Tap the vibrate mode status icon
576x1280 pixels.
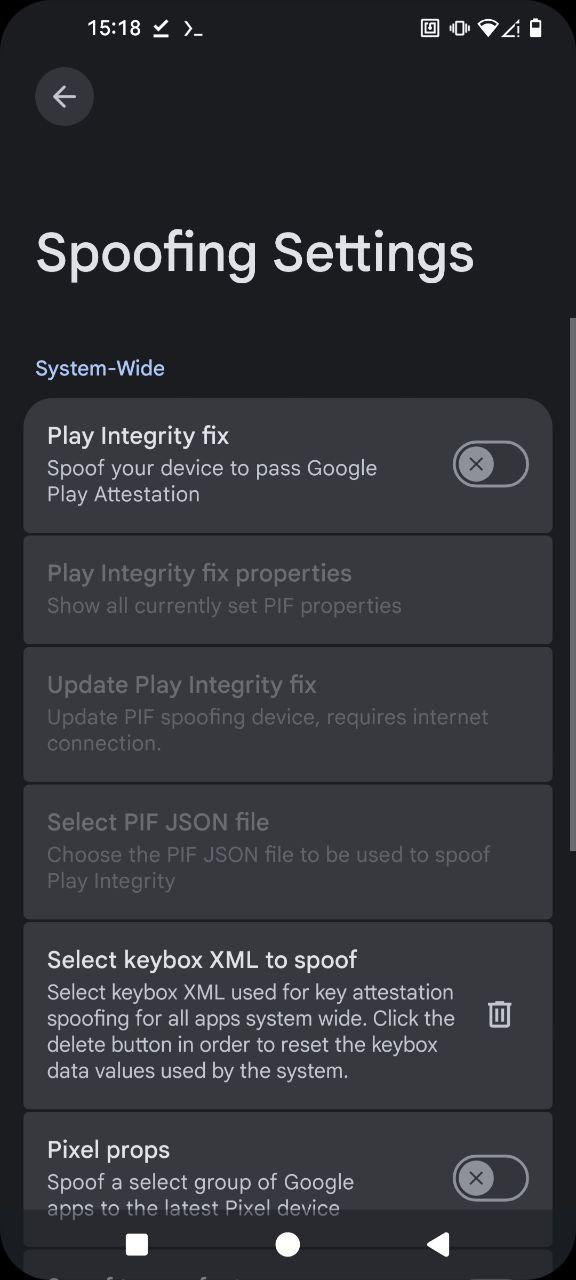pos(459,28)
